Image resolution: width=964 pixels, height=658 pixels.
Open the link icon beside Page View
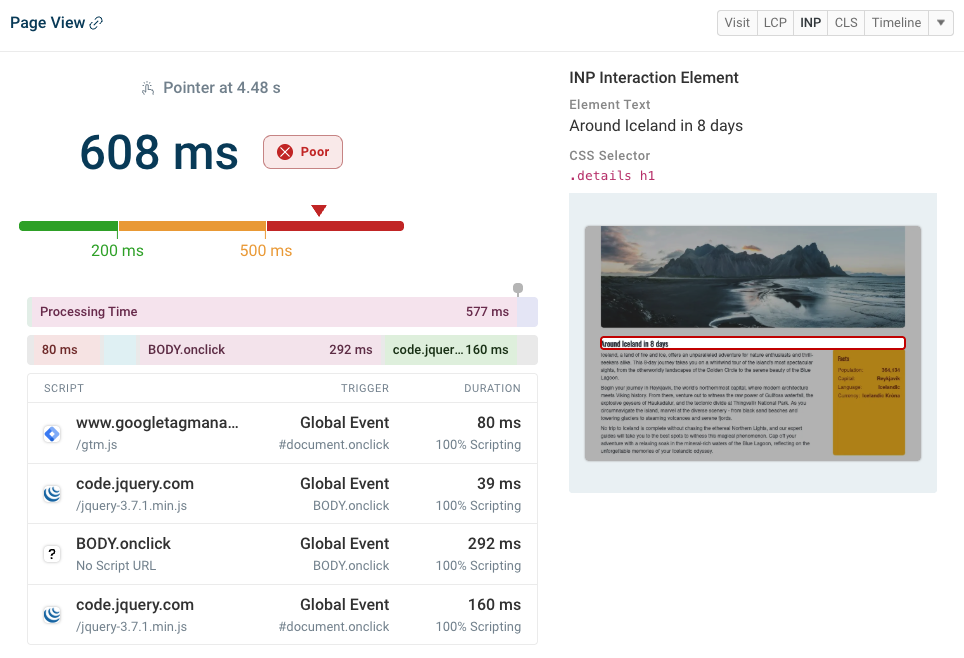(95, 21)
